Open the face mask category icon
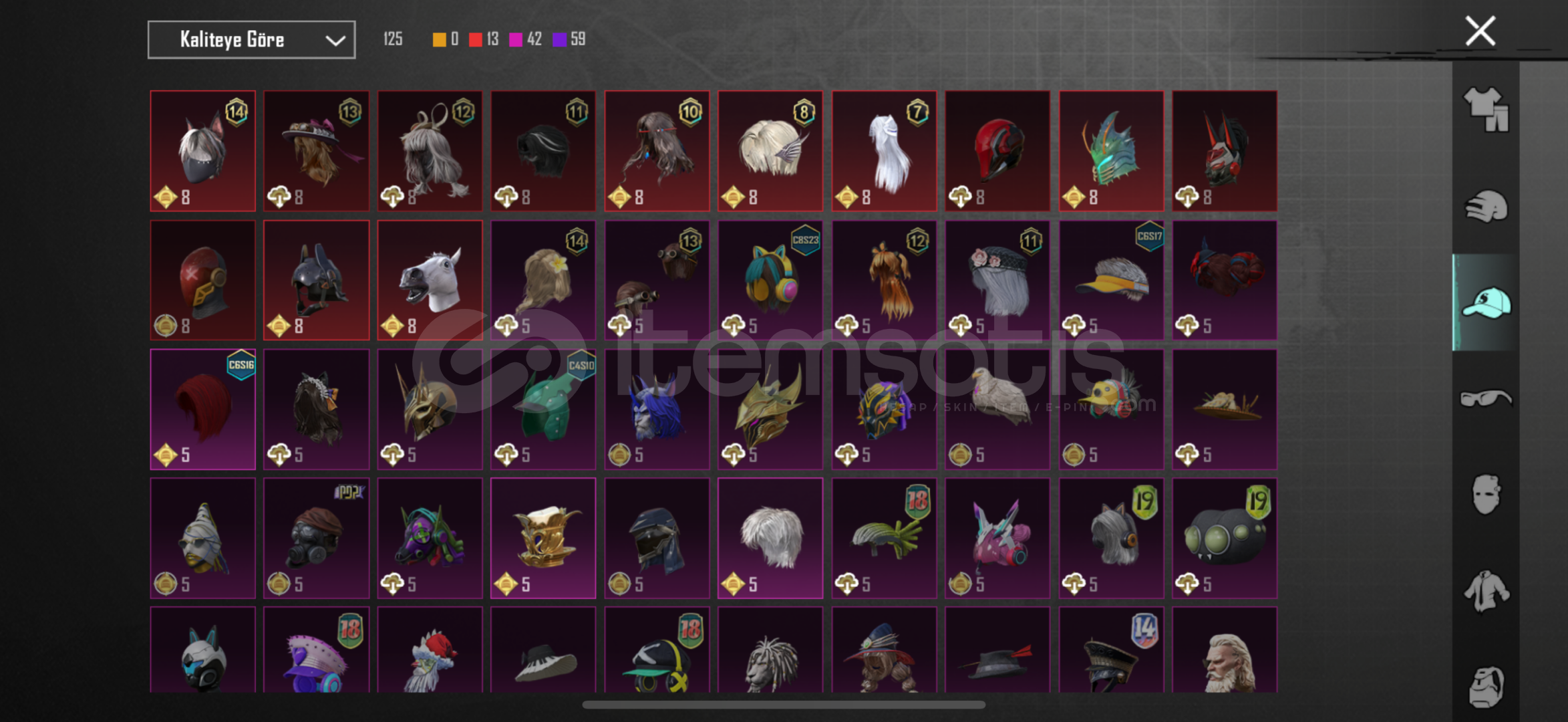The image size is (1568, 722). pyautogui.click(x=1486, y=495)
